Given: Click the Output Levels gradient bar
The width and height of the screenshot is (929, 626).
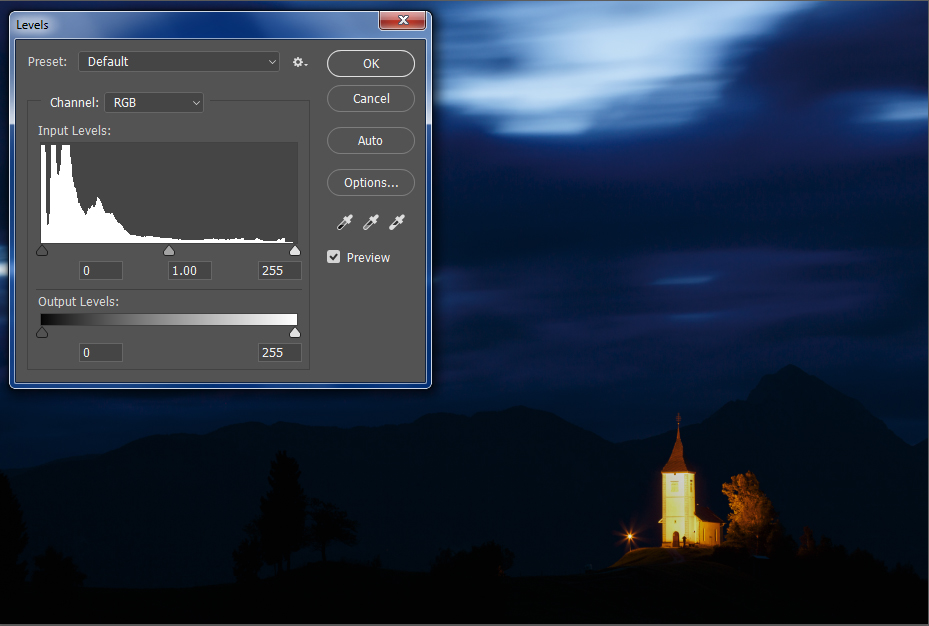Looking at the screenshot, I should 169,320.
